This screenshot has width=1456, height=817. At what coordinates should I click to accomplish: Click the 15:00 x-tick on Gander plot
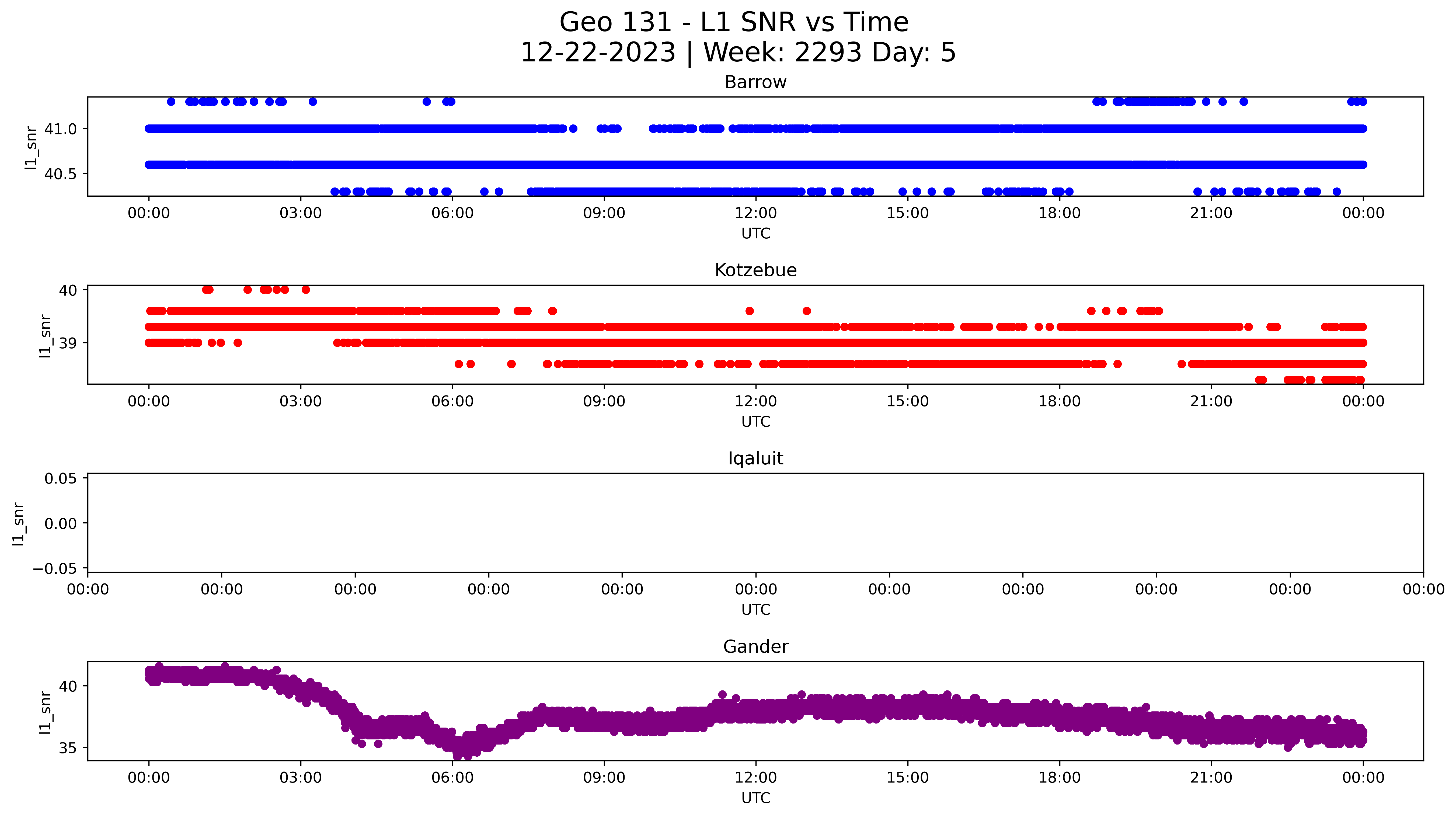(x=908, y=778)
